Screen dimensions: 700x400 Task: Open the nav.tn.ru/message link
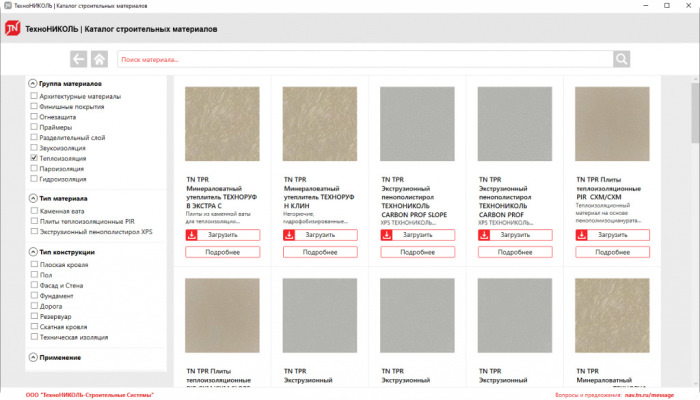[649, 395]
